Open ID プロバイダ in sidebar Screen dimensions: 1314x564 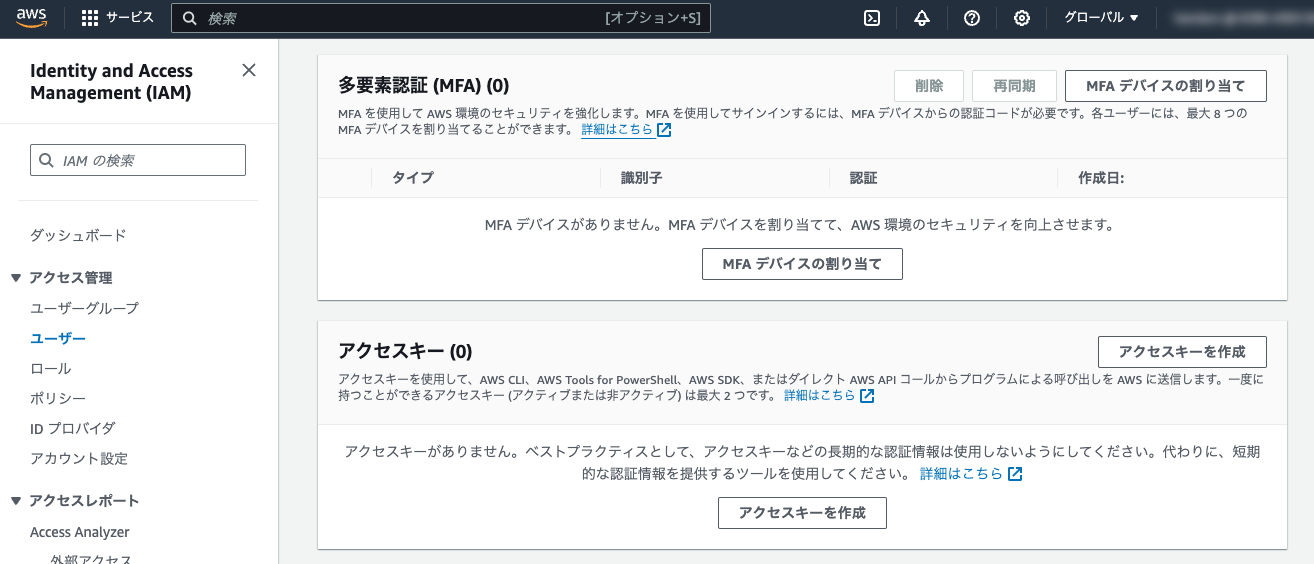(x=73, y=428)
